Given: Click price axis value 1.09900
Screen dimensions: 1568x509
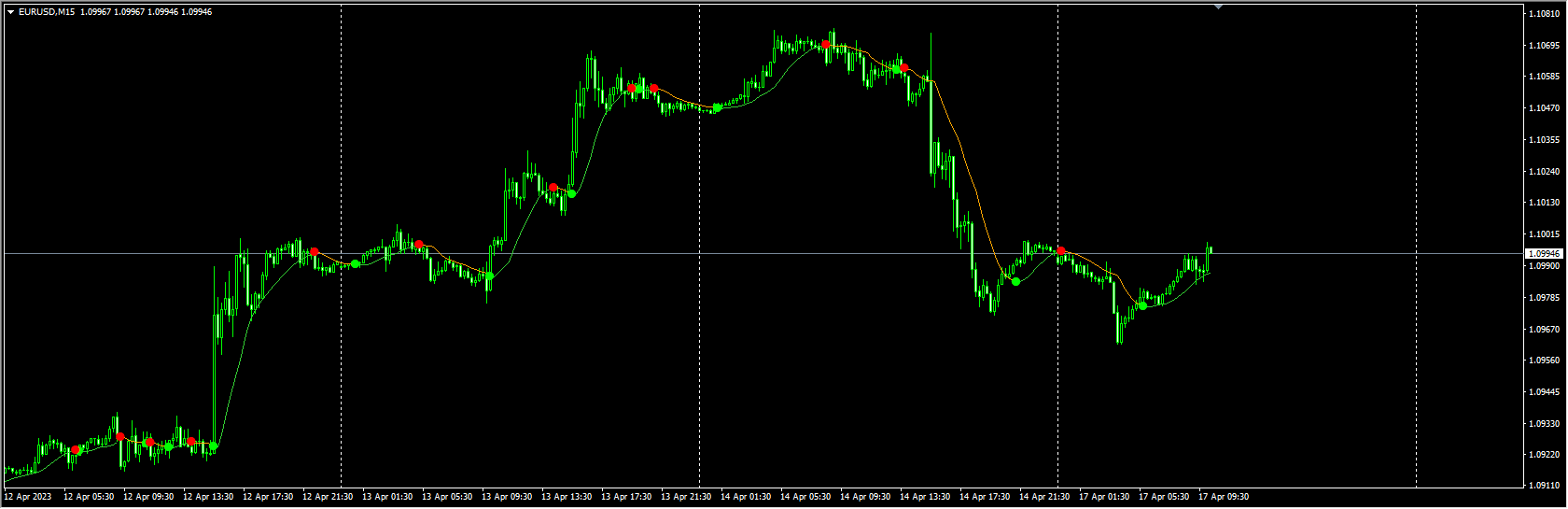Looking at the screenshot, I should click(1545, 266).
